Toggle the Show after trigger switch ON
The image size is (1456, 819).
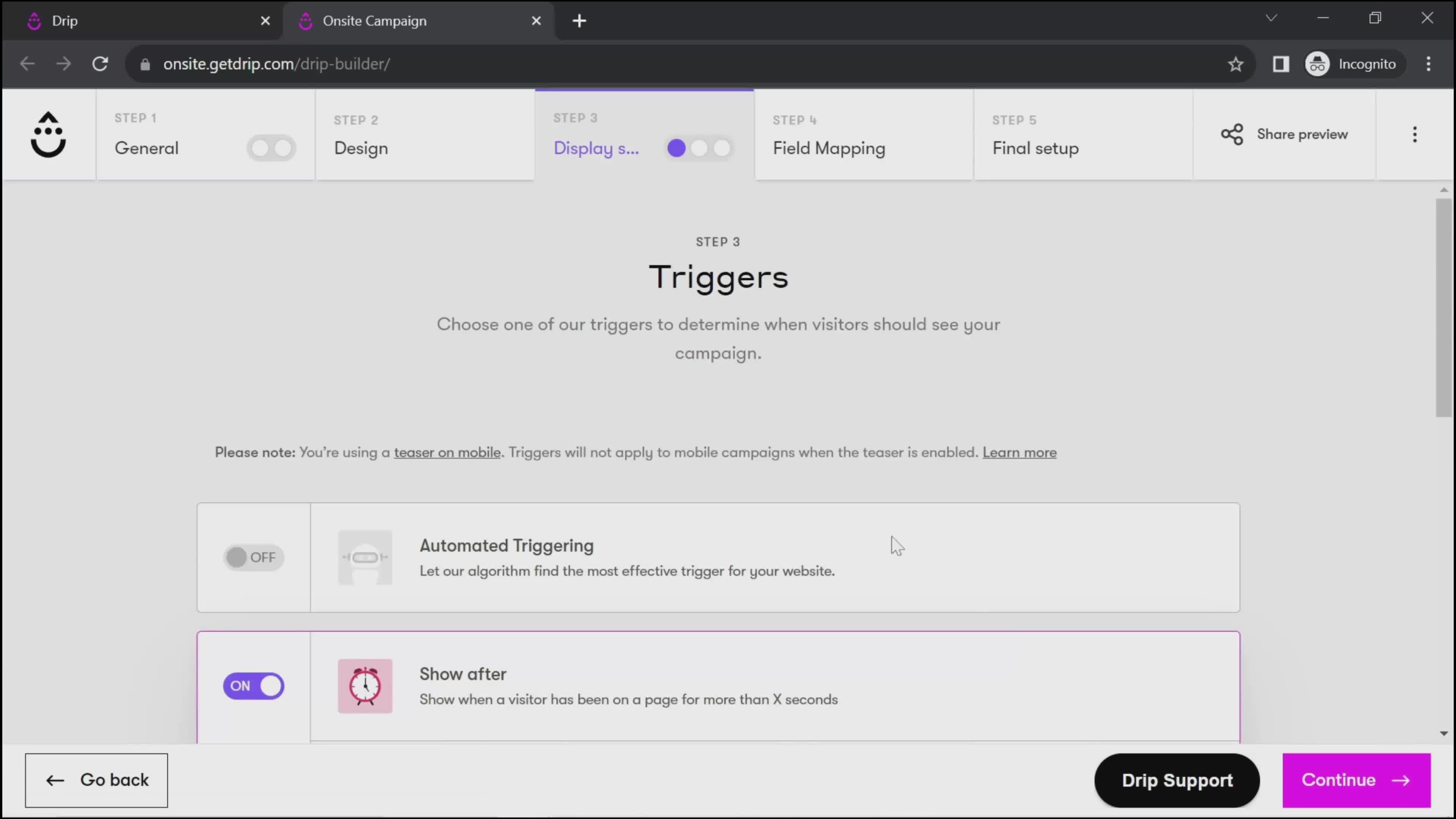tap(253, 685)
